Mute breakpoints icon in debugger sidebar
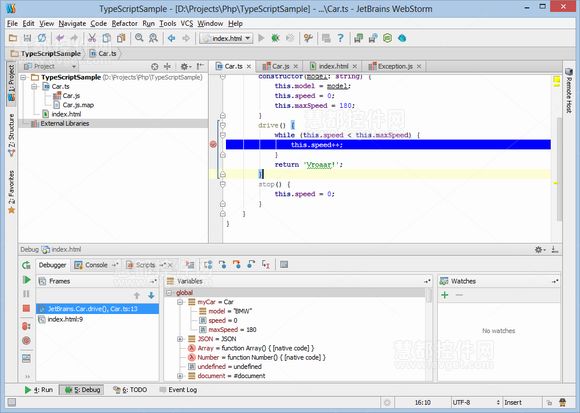The image size is (580, 413). tap(26, 341)
